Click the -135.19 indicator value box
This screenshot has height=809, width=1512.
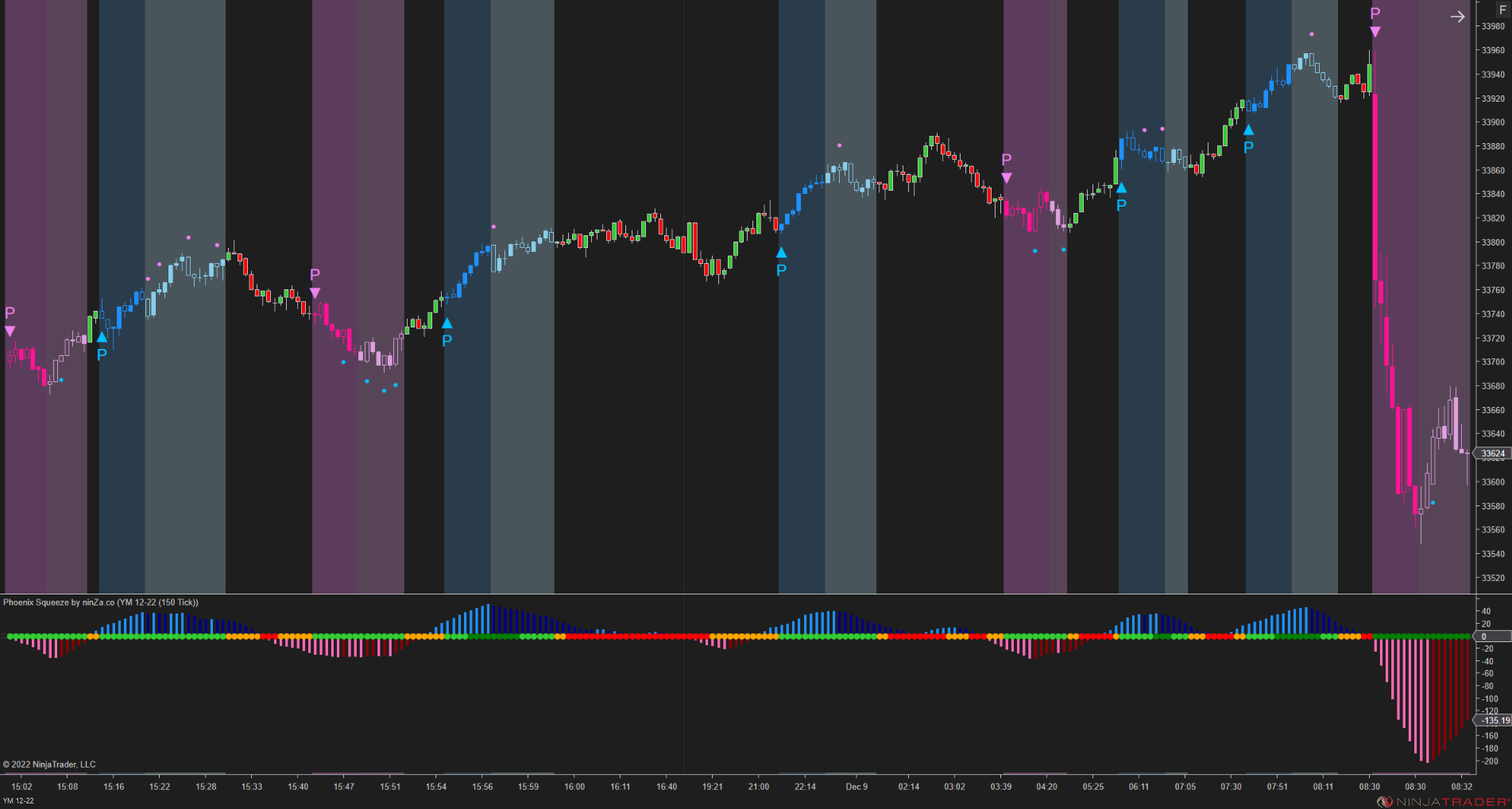pyautogui.click(x=1495, y=719)
